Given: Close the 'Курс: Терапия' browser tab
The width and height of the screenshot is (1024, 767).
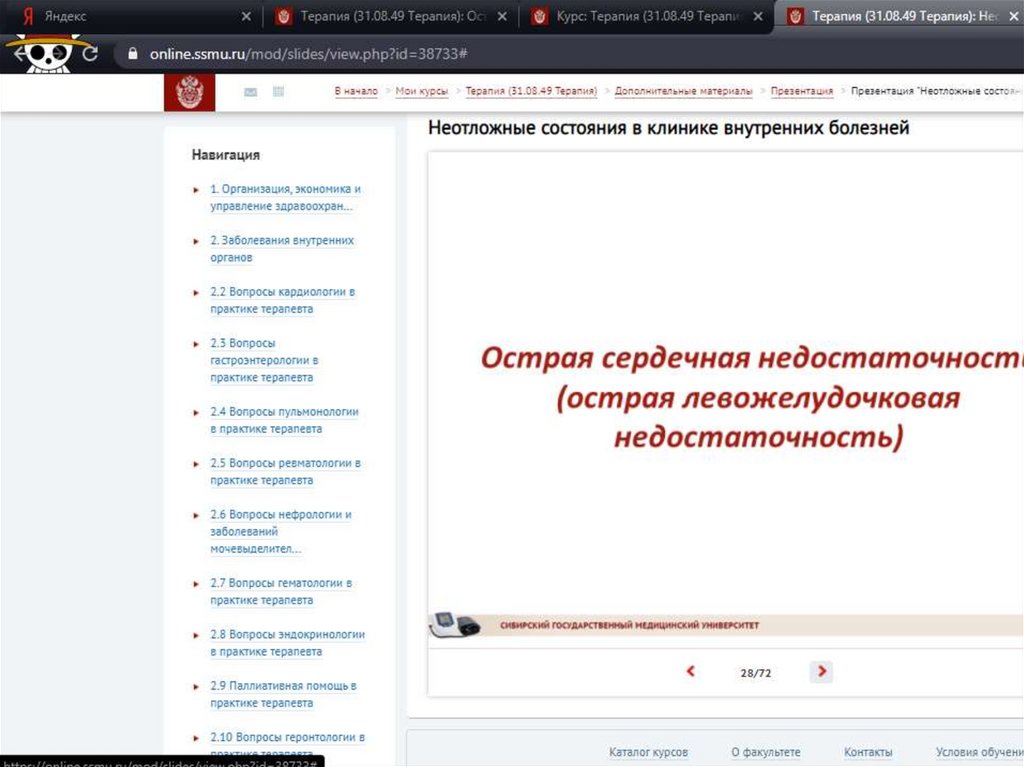Looking at the screenshot, I should [x=758, y=16].
